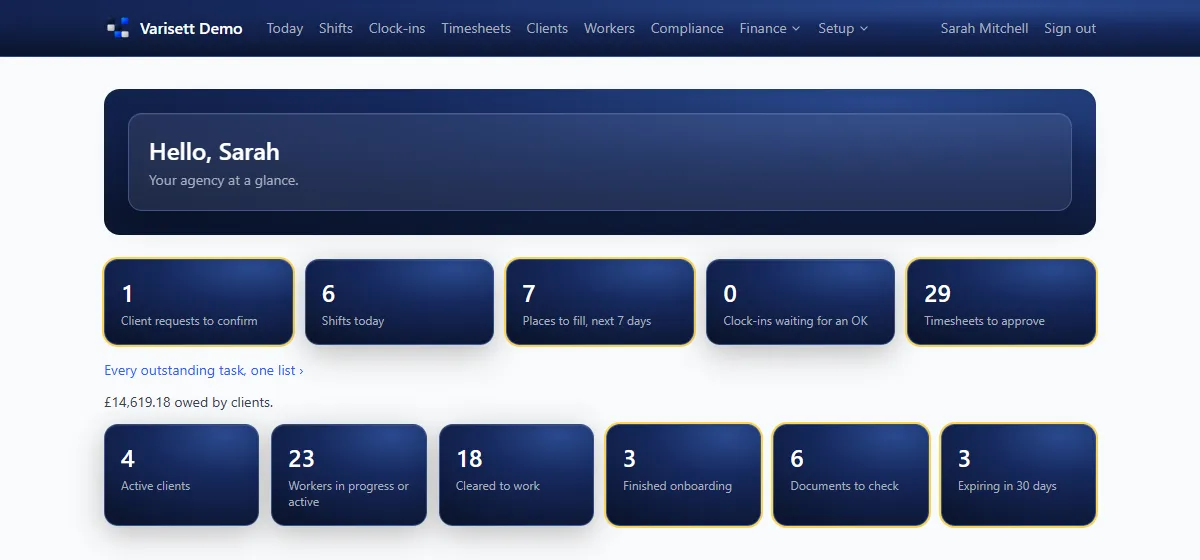1200x560 pixels.
Task: Go to the Today page
Action: click(285, 28)
